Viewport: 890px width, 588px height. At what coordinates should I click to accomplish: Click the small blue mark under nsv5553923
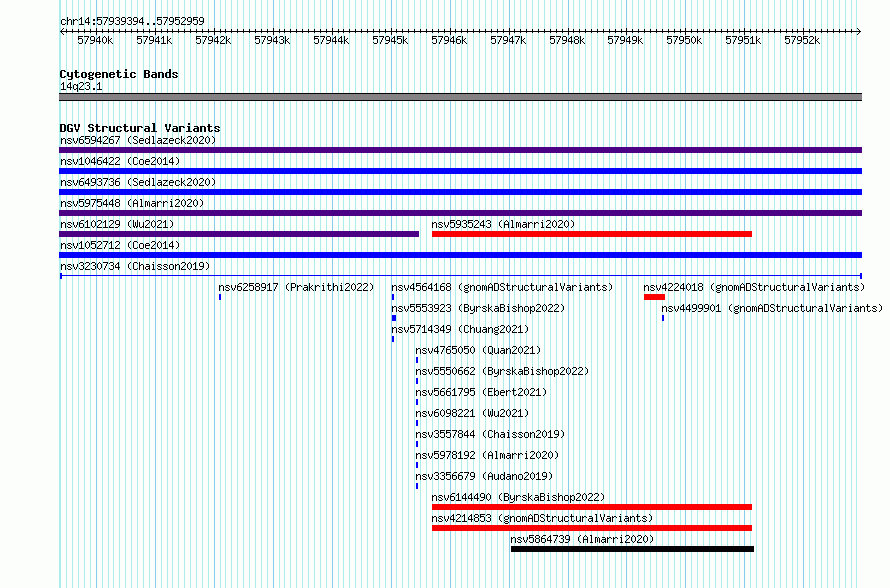pos(394,318)
